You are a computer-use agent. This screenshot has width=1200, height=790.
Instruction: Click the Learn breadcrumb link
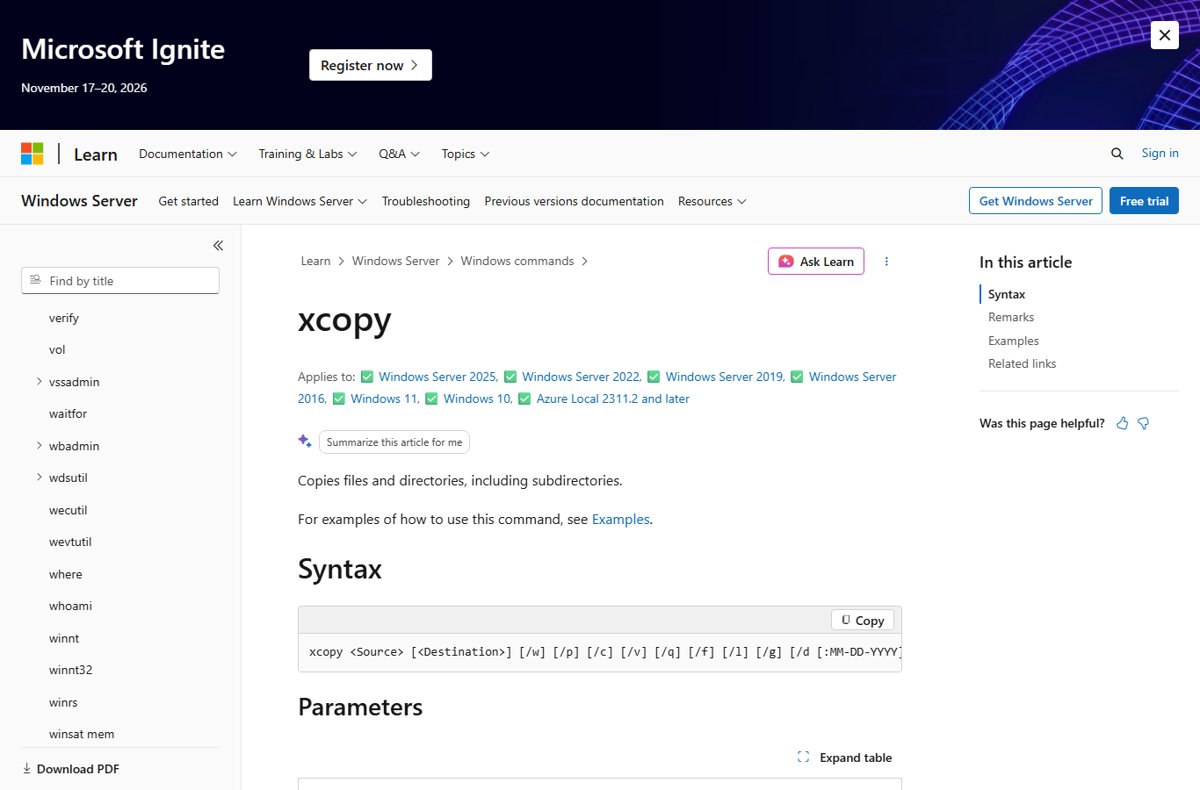[x=315, y=261]
